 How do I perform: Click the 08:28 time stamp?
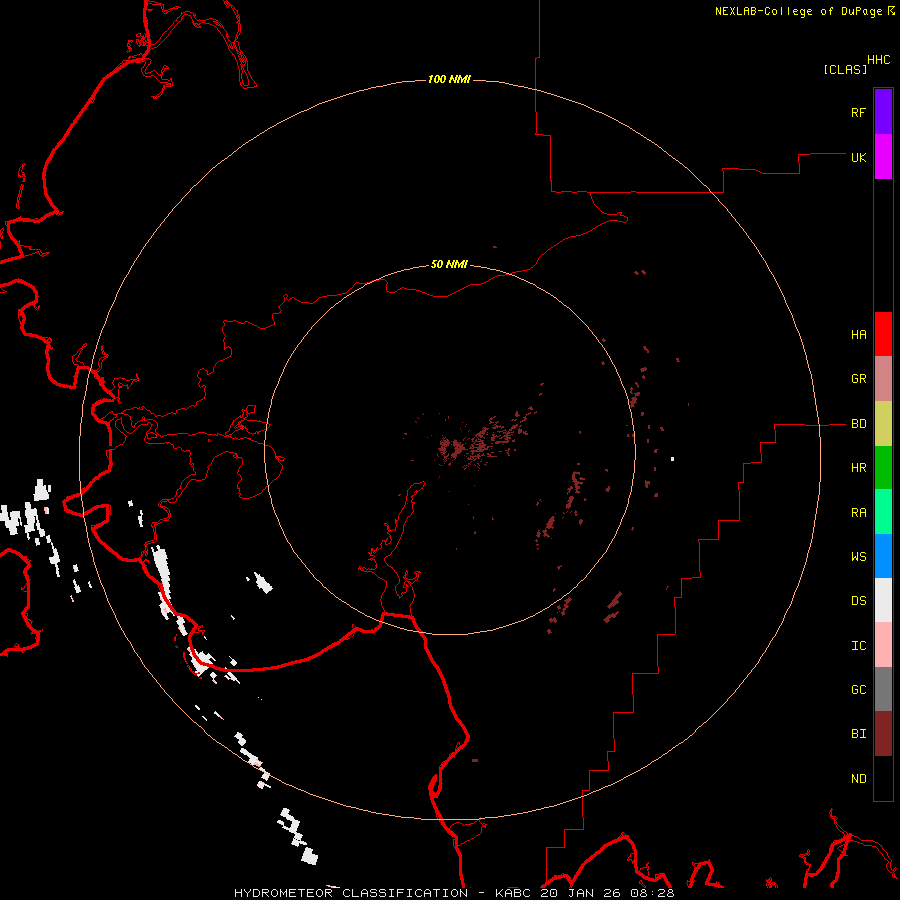(x=651, y=893)
